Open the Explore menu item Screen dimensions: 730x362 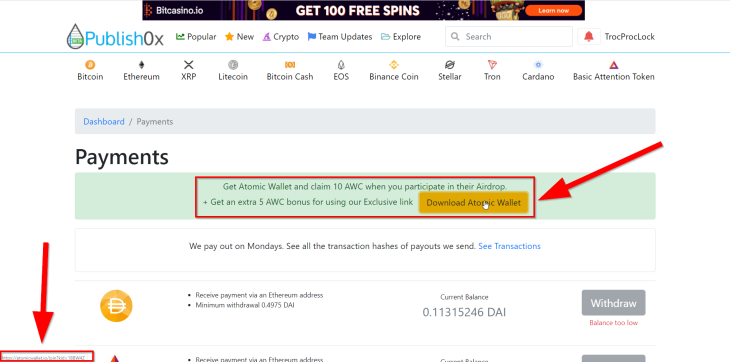click(x=401, y=36)
